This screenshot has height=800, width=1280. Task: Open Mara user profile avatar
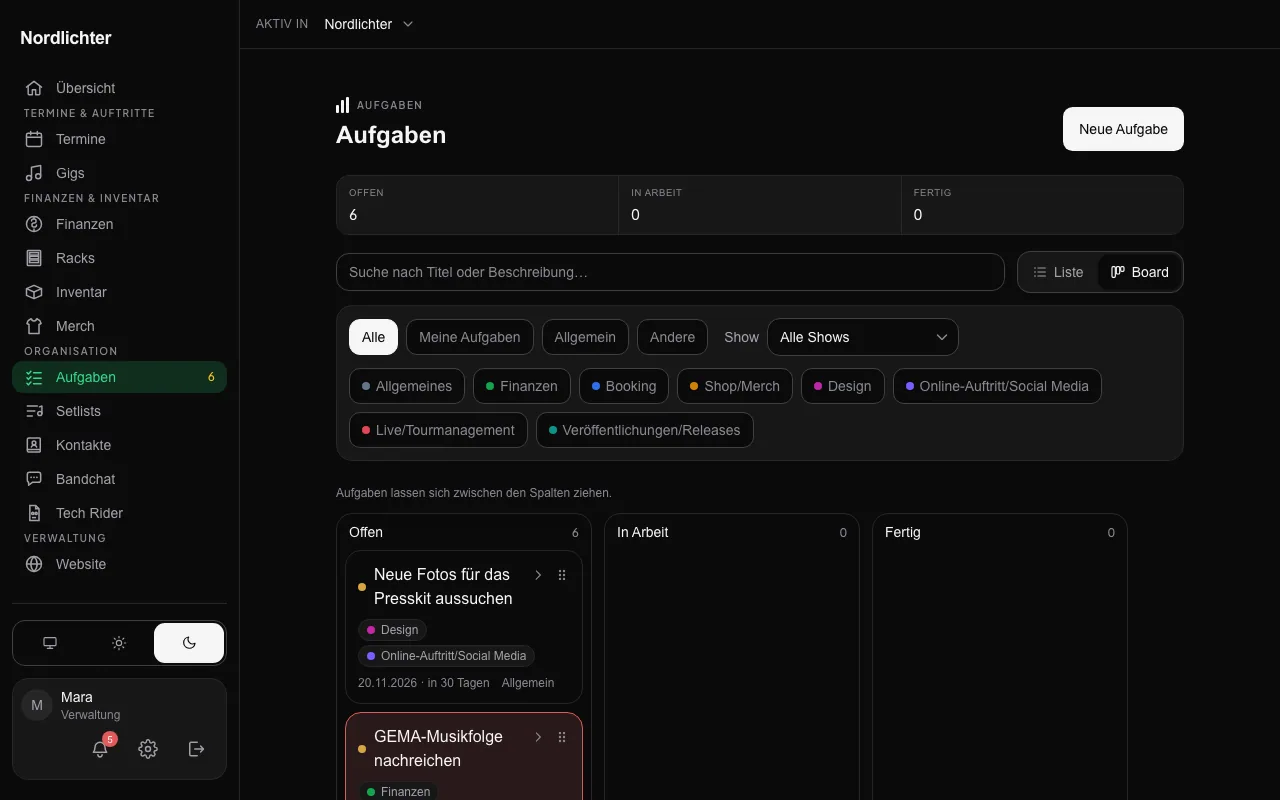pos(37,705)
